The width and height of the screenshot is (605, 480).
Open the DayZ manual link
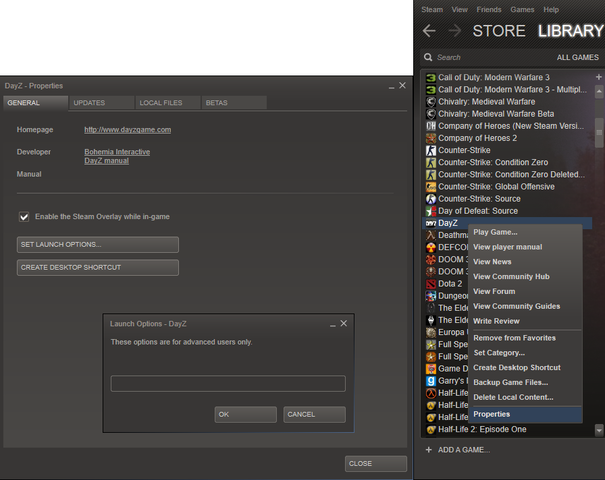(106, 161)
